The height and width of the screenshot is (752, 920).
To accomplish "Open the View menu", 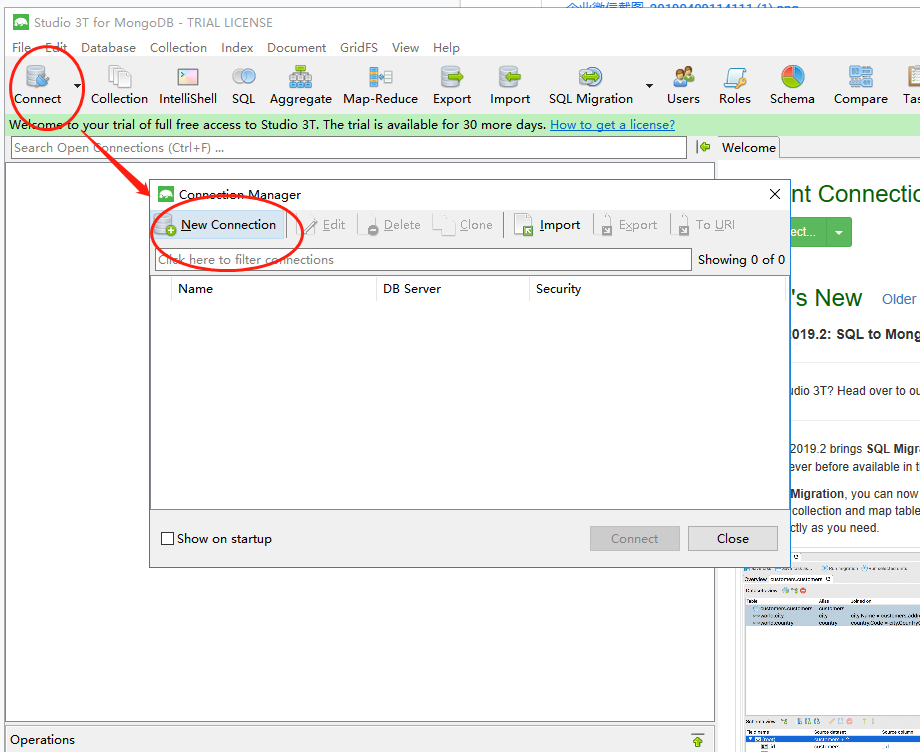I will coord(405,48).
